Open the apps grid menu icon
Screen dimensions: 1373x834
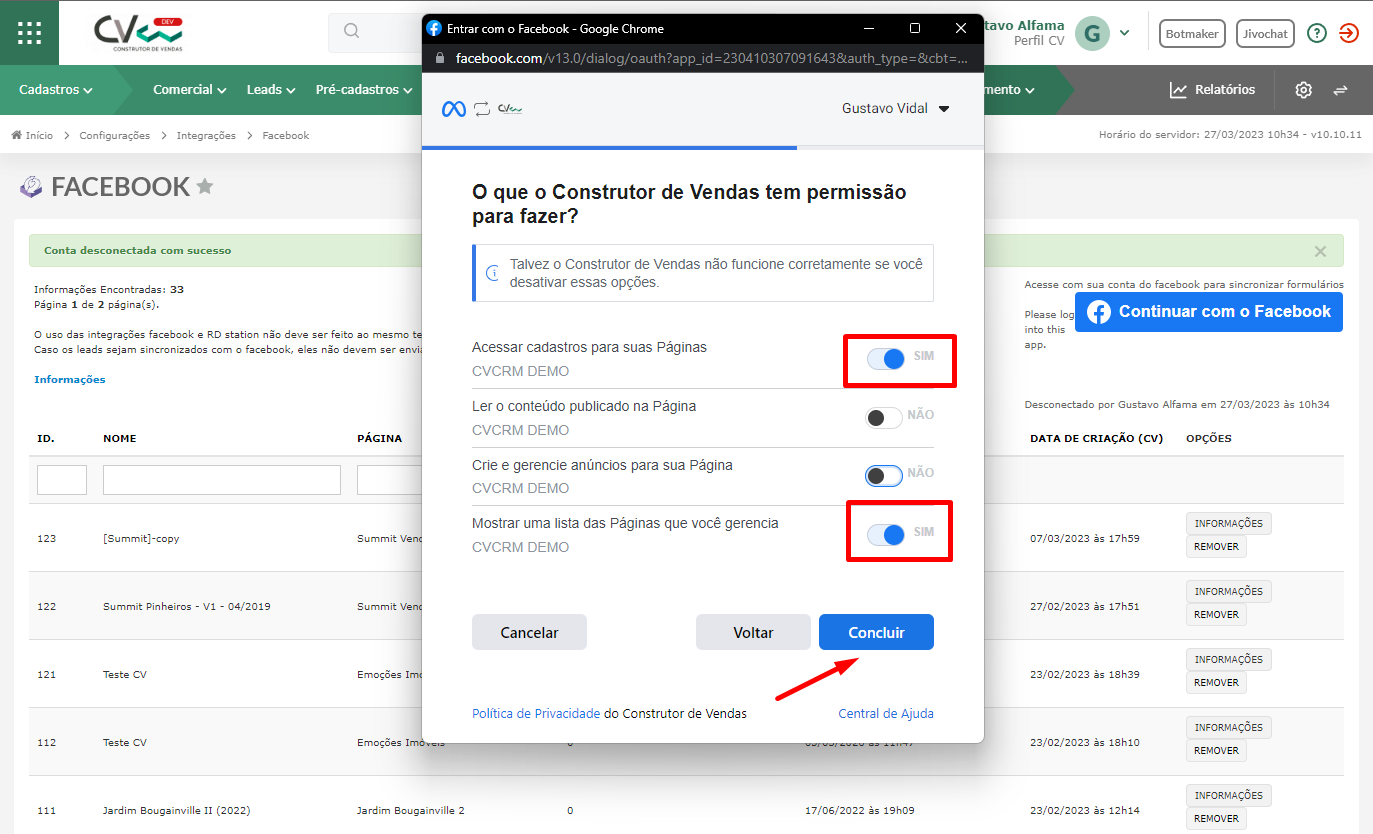[29, 32]
